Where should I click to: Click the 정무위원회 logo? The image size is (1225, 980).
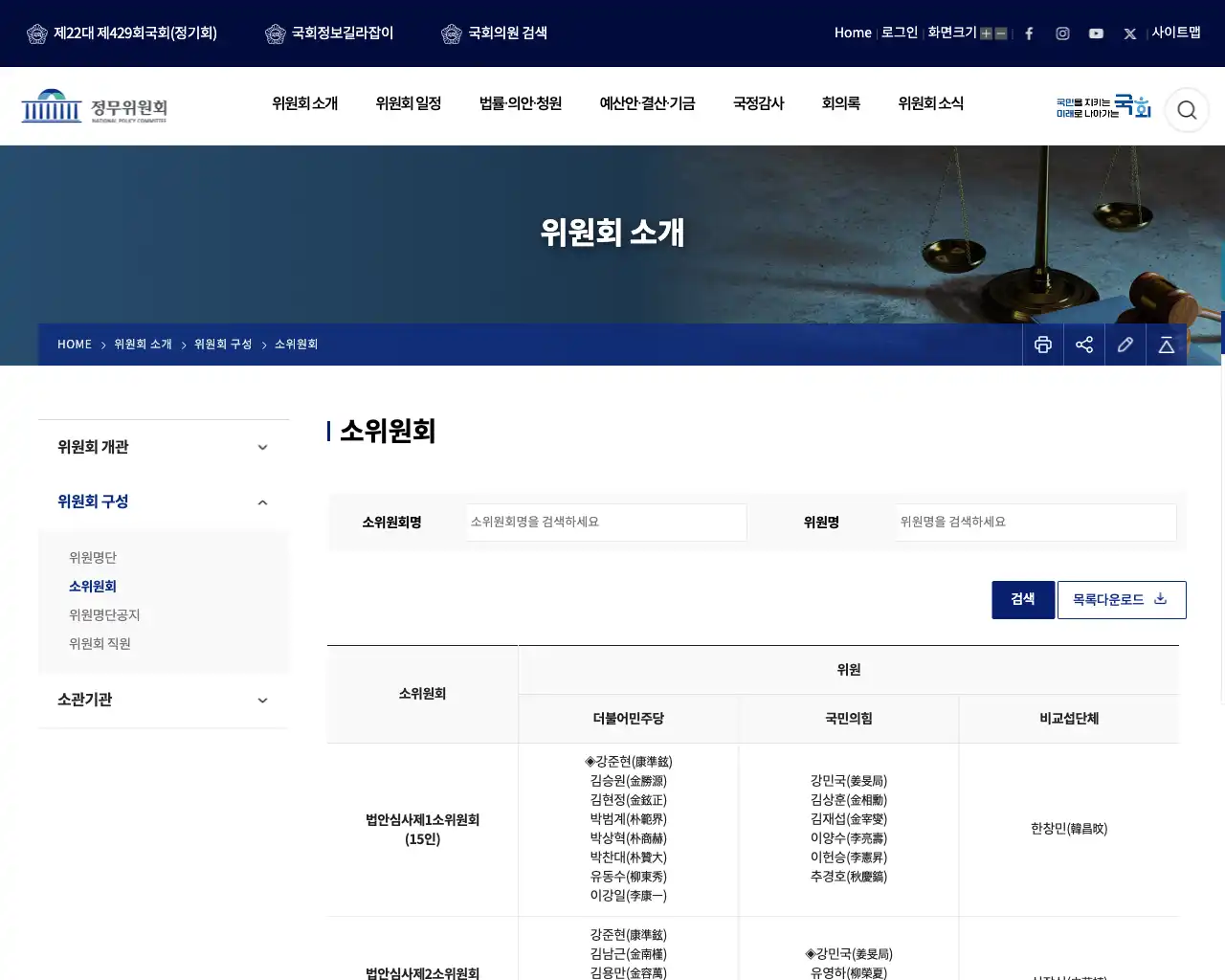coord(95,106)
